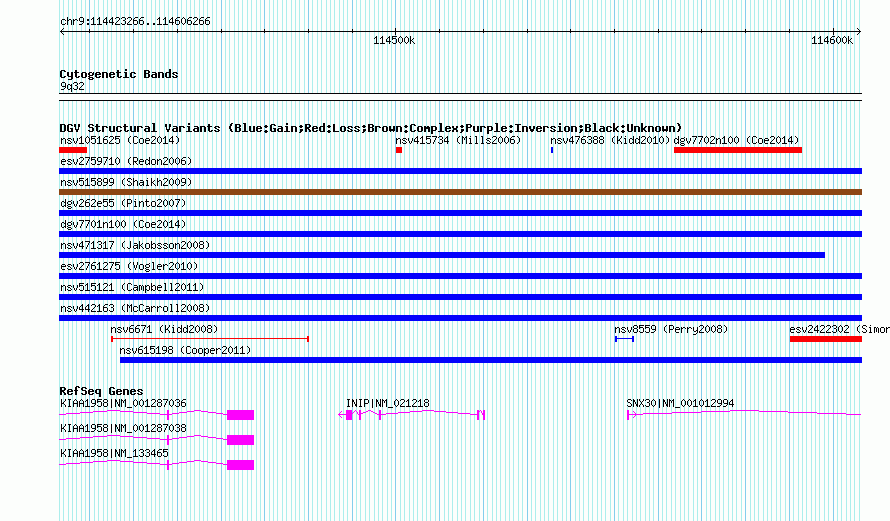The image size is (890, 521).
Task: Click the short blue nsv8559 variant span
Action: click(624, 339)
